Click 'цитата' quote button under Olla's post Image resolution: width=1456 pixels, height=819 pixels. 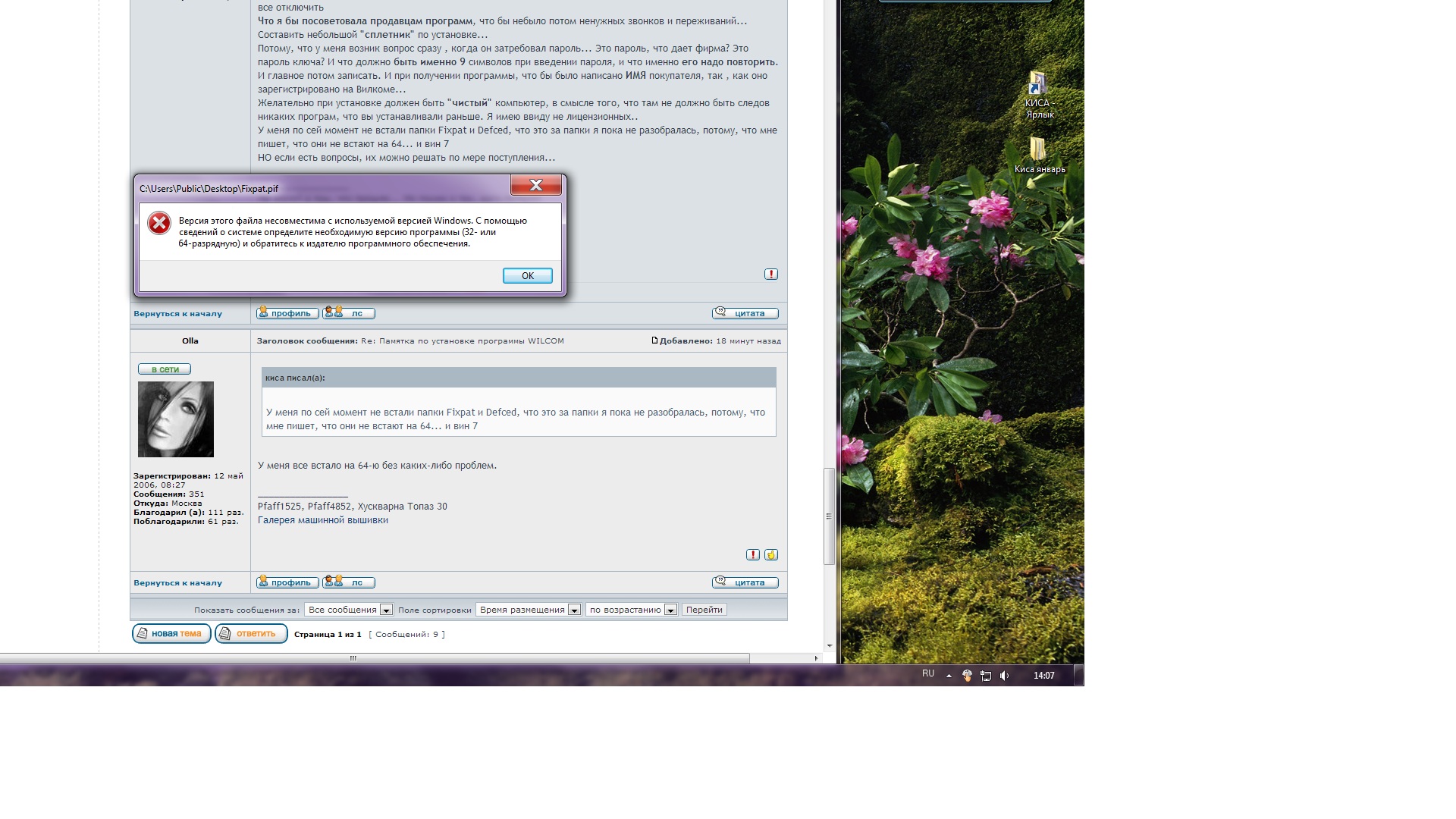tap(745, 582)
